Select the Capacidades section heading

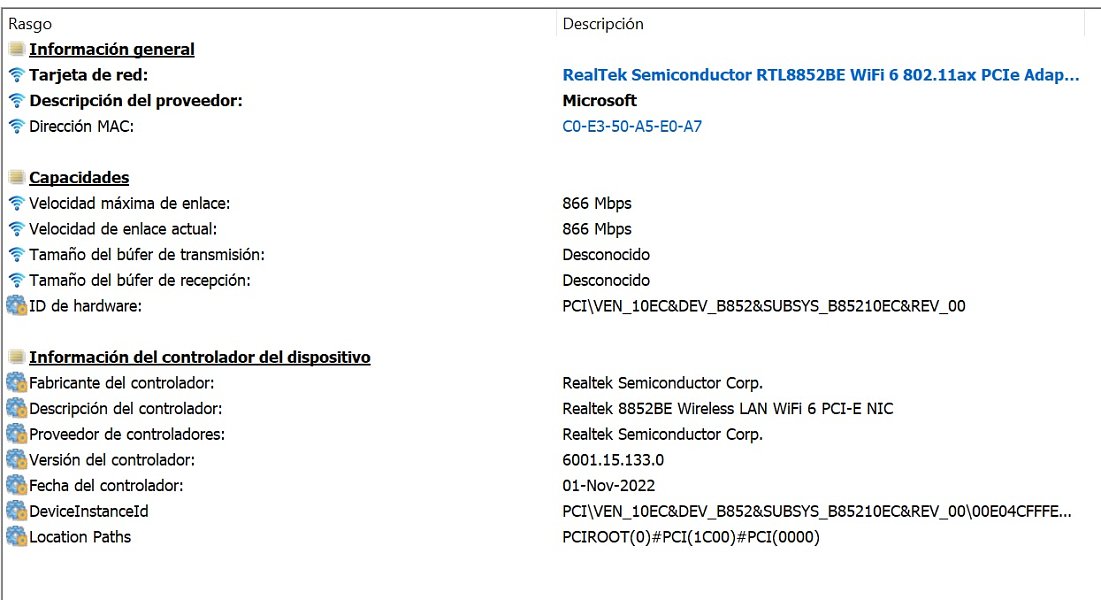(x=79, y=178)
